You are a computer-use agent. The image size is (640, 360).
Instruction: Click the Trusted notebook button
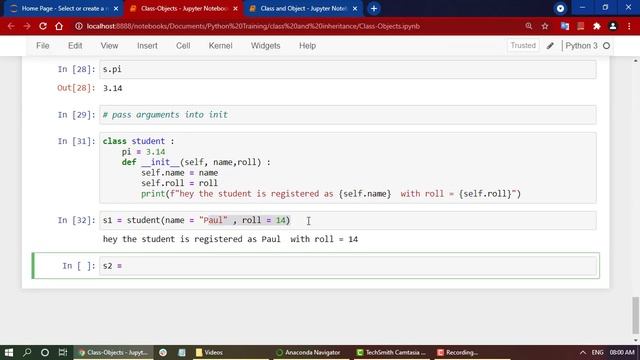click(523, 45)
